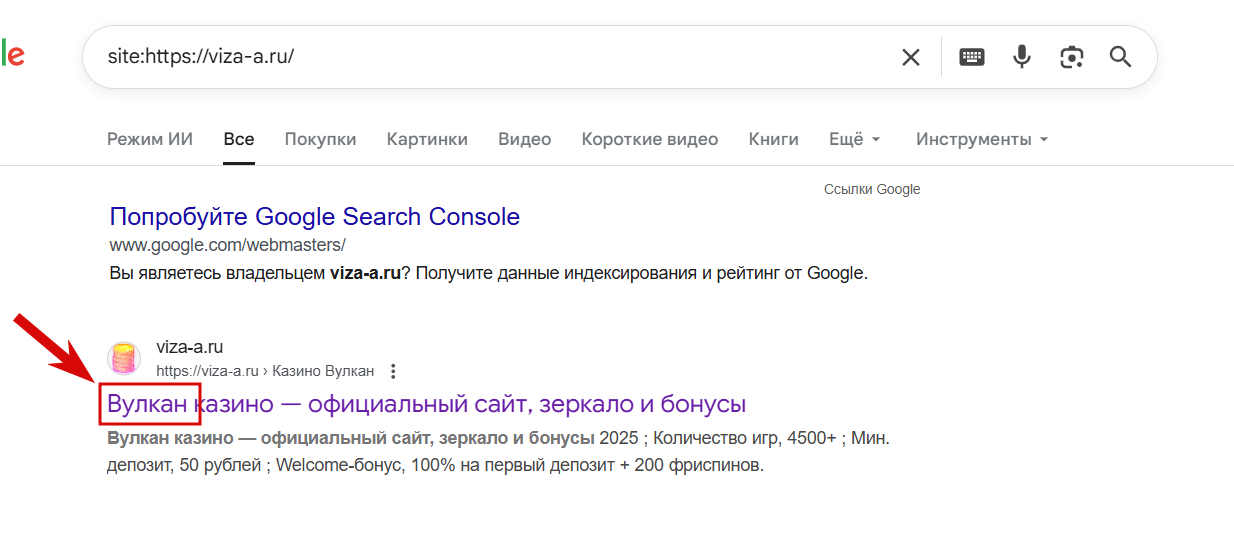Open the on-screen keyboard input tool
This screenshot has height=560, width=1234.
[x=972, y=57]
